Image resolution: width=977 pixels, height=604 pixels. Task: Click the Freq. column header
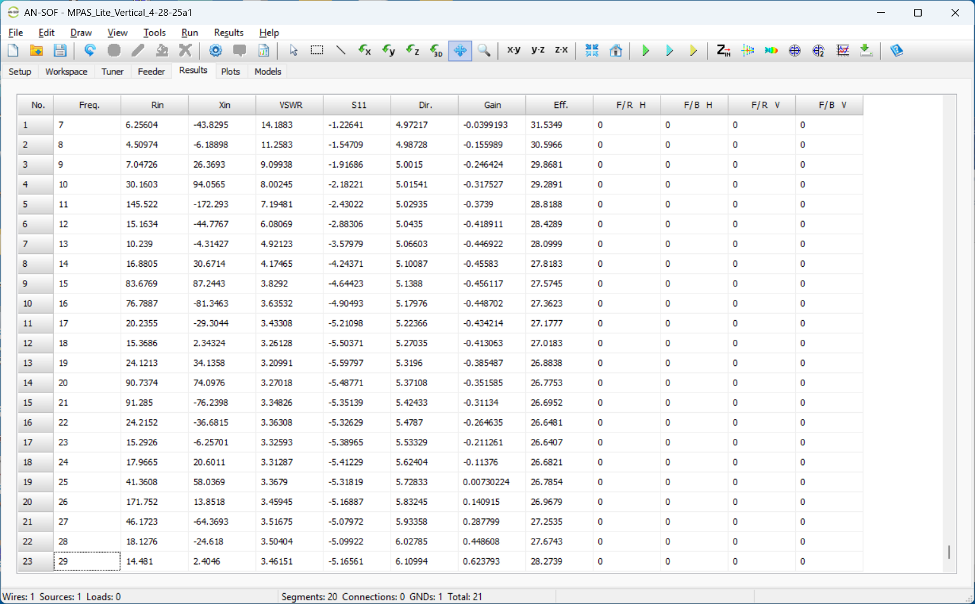coord(88,105)
